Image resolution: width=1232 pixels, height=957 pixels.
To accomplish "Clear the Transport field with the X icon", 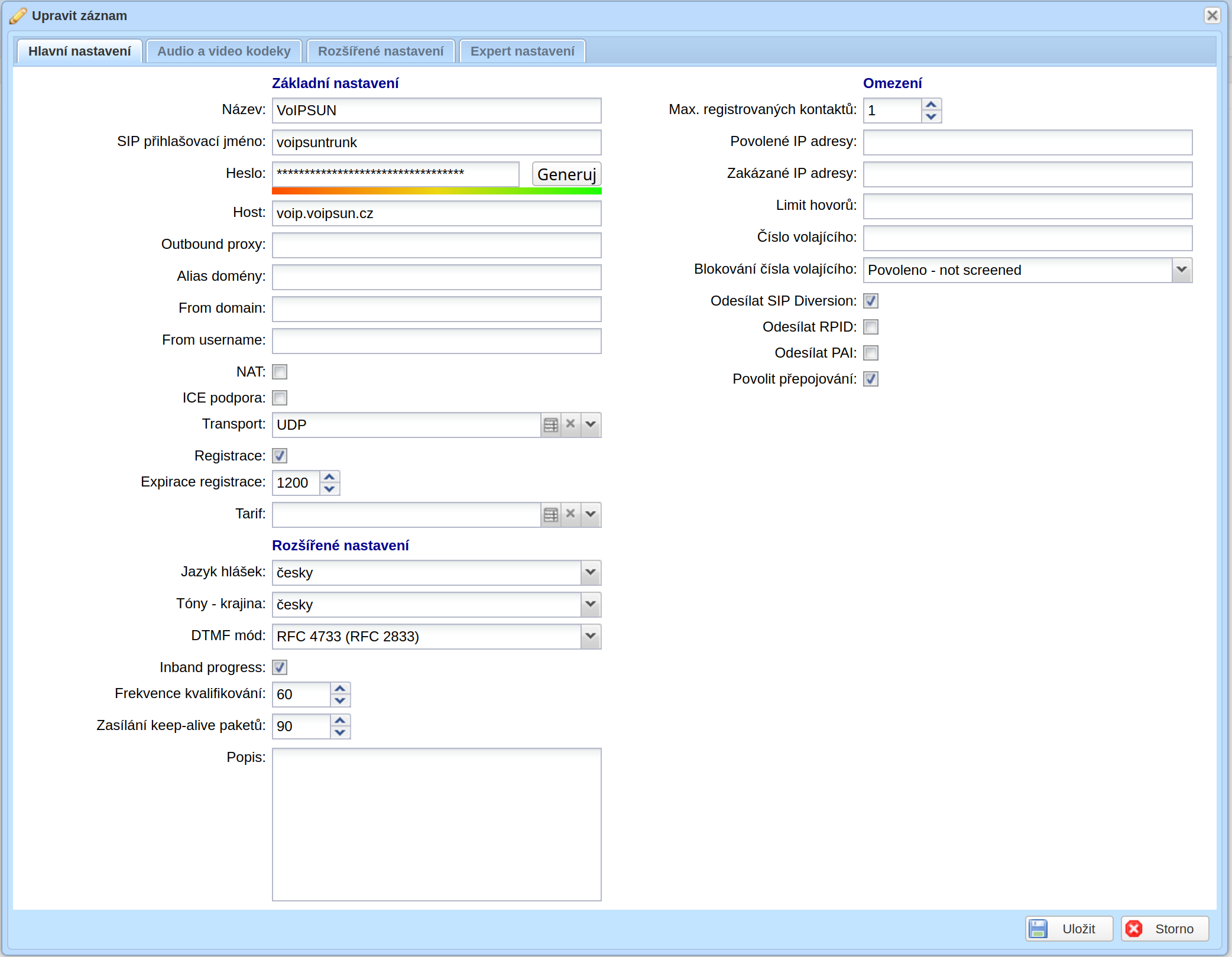I will pos(570,425).
